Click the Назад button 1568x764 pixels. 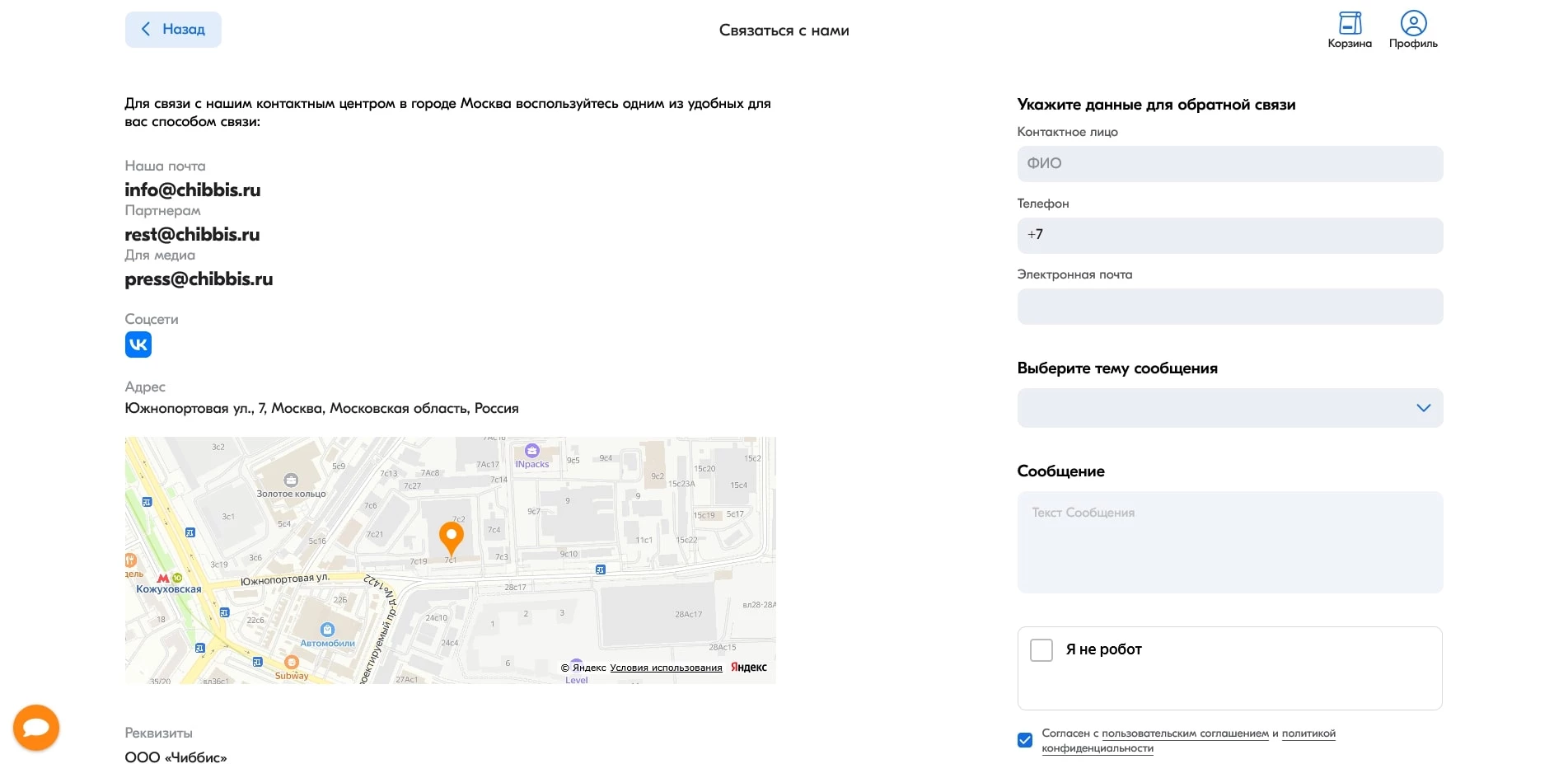coord(173,29)
